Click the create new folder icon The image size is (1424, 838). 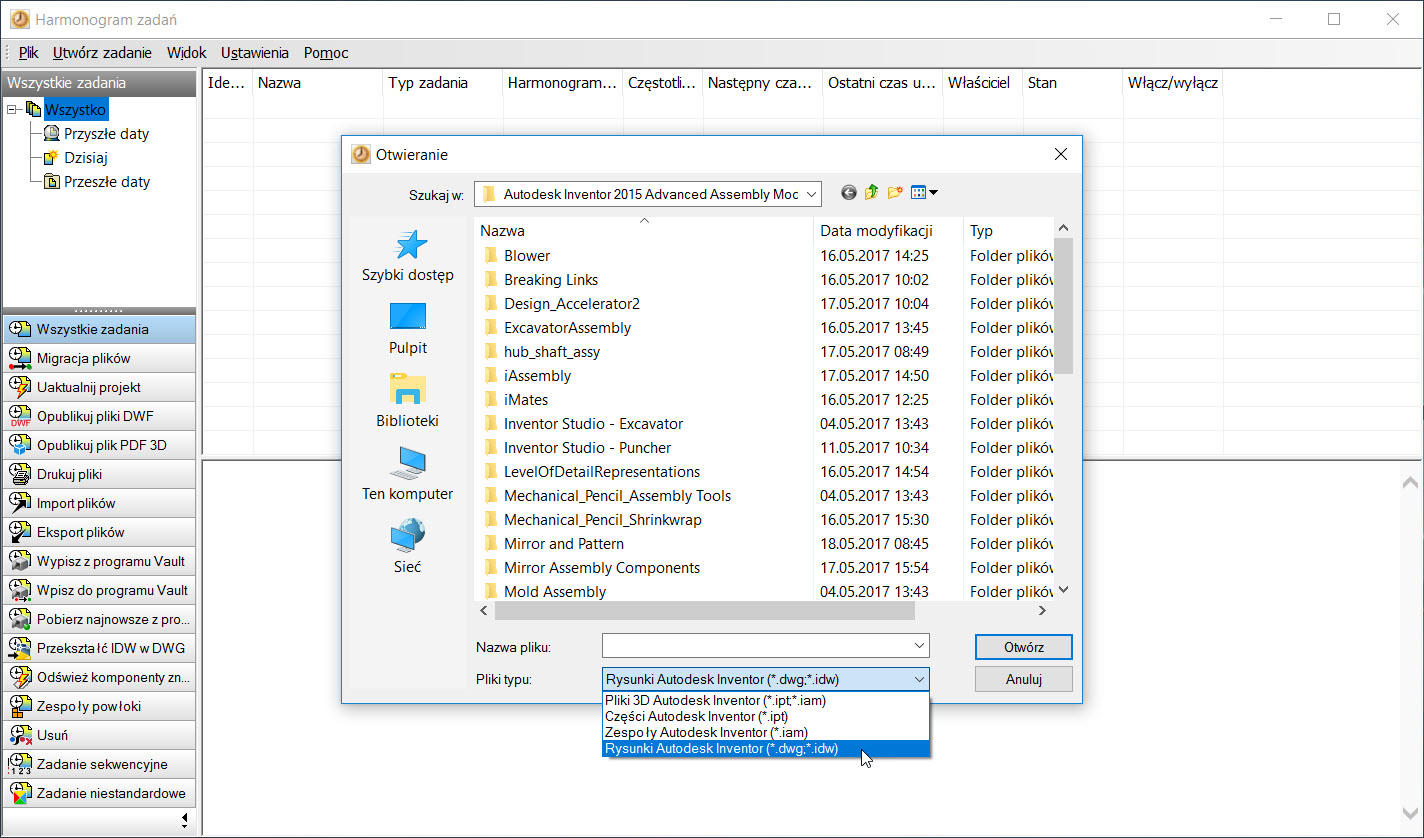[x=895, y=193]
